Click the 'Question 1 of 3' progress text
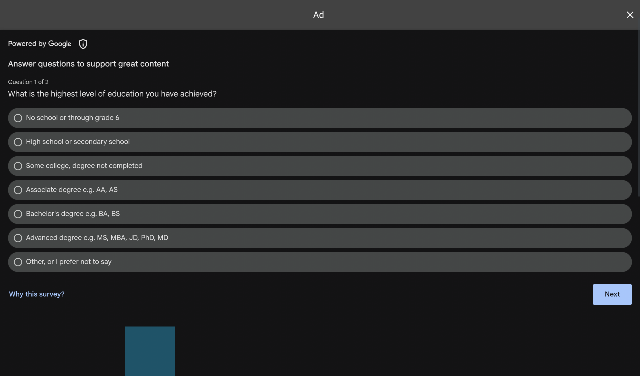This screenshot has width=640, height=376. click(28, 82)
